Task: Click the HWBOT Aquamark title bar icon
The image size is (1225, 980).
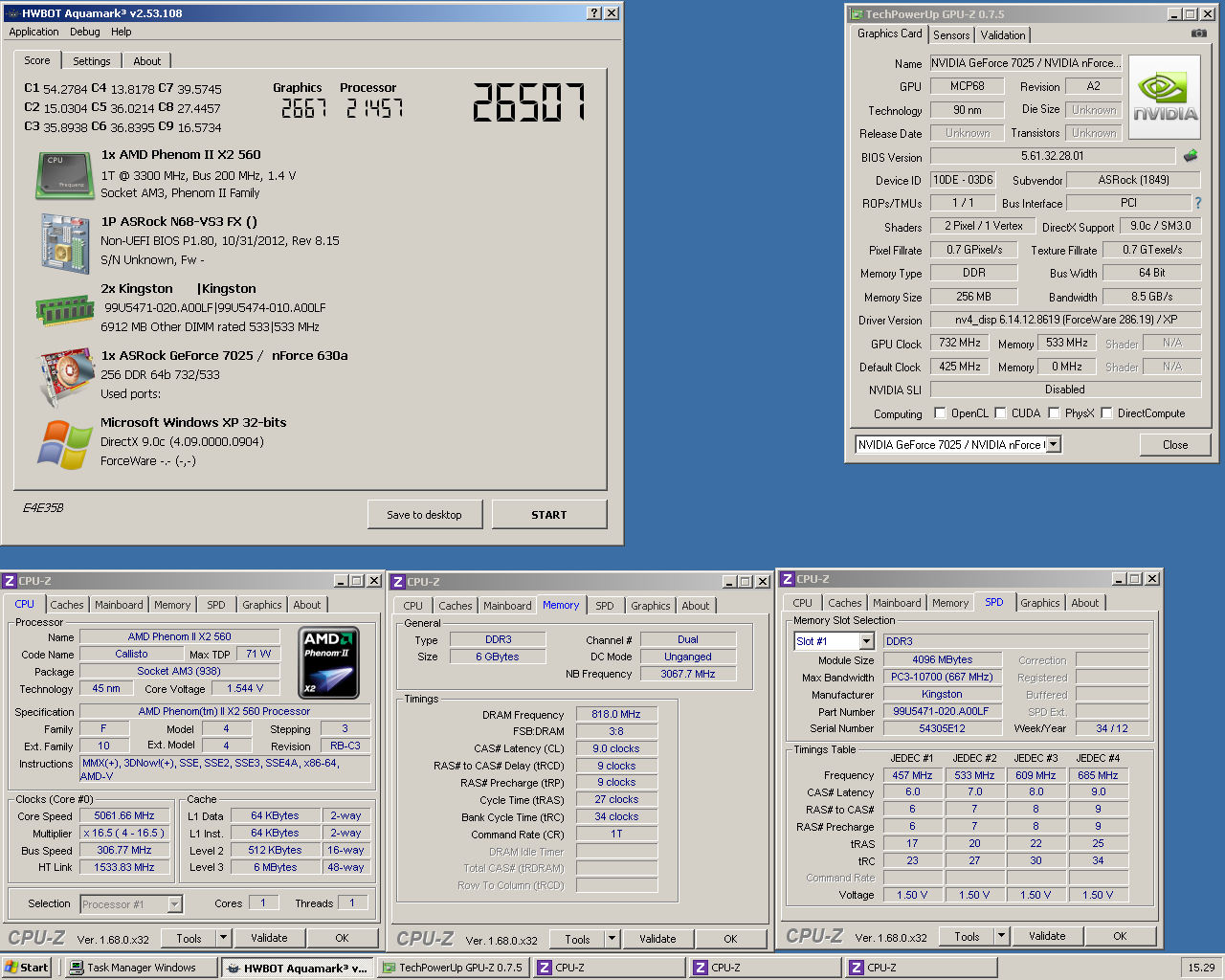Action: pos(11,13)
